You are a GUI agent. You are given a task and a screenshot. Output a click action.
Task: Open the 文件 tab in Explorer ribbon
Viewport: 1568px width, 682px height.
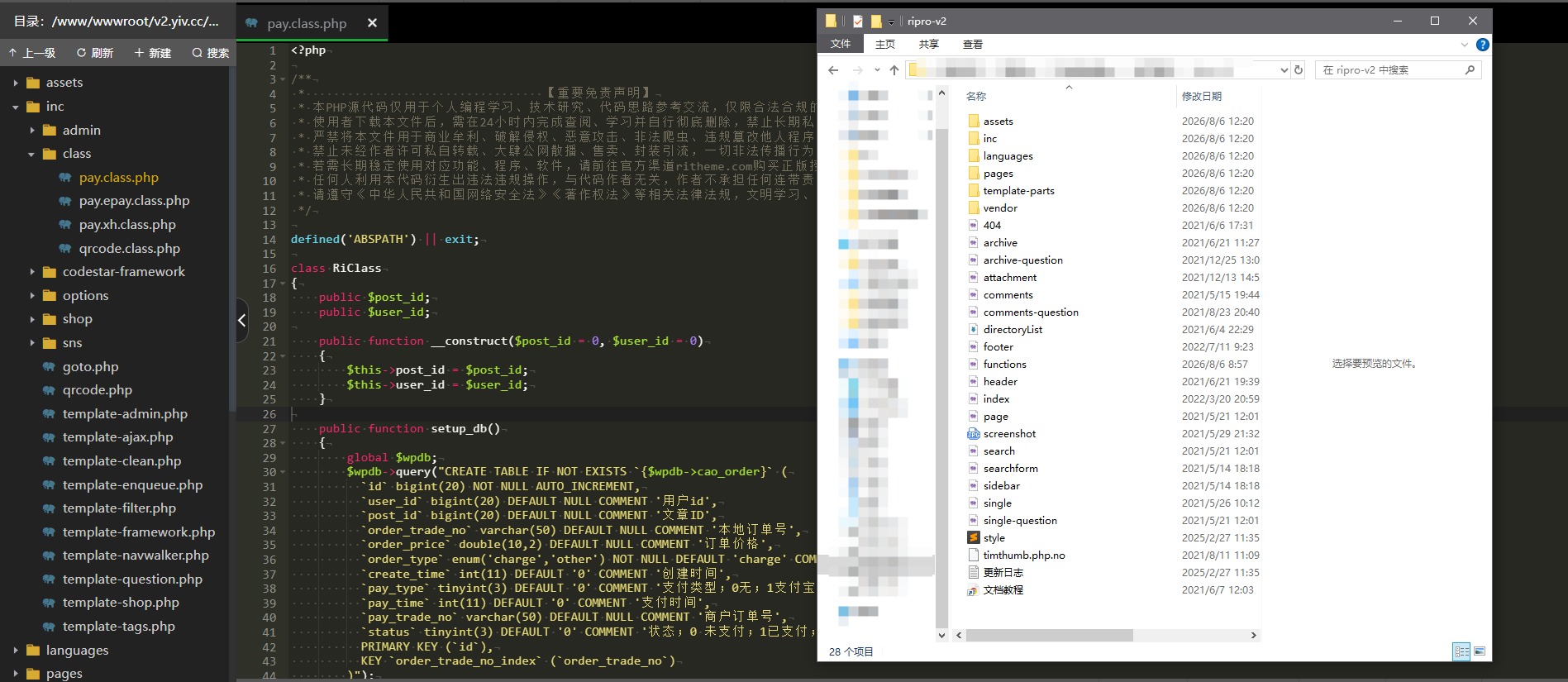point(841,44)
